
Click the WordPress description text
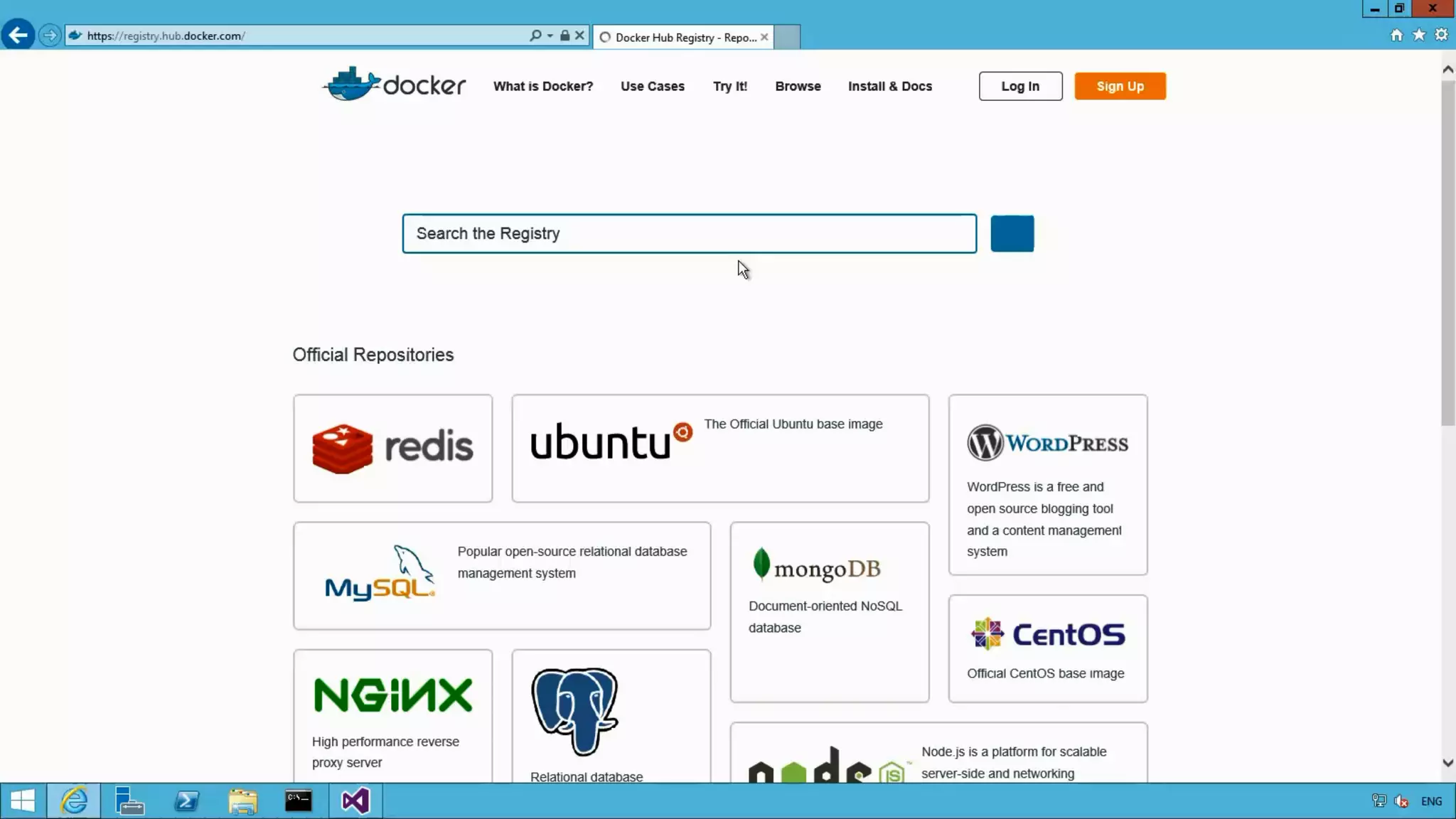pos(1044,519)
